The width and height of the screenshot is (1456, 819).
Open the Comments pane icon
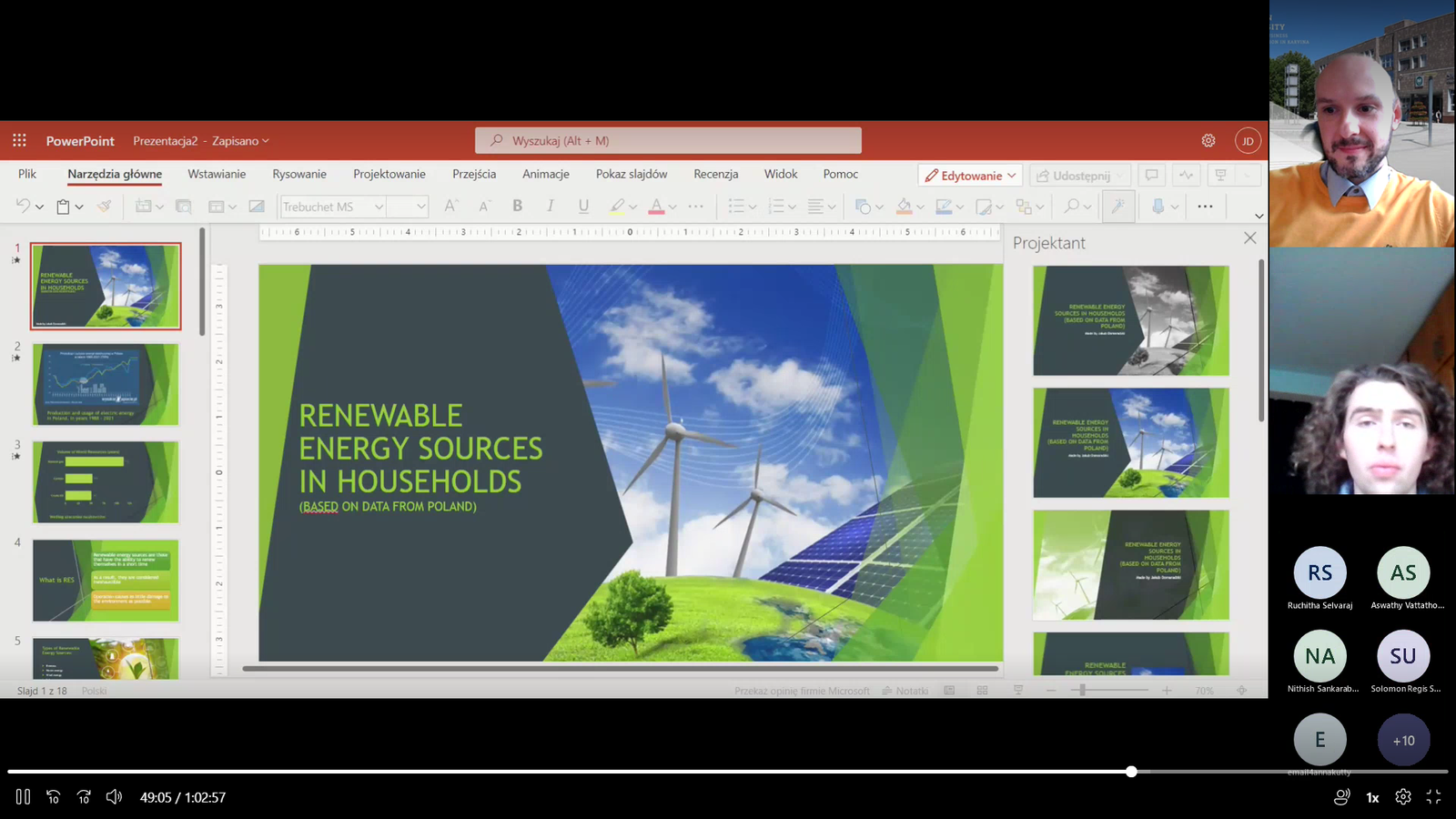tap(1151, 175)
